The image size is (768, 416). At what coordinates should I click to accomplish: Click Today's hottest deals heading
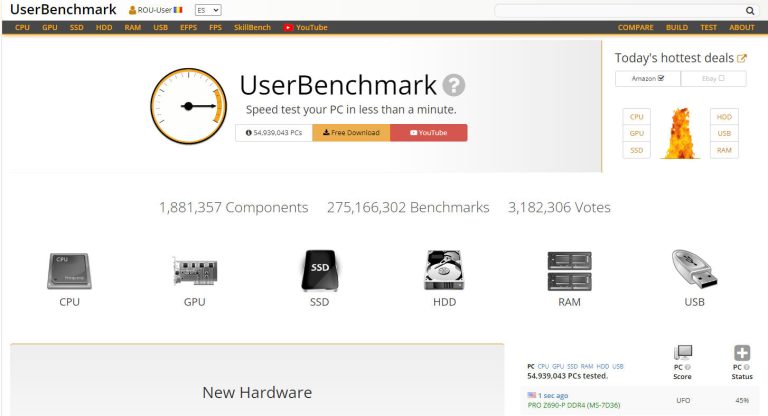click(674, 58)
